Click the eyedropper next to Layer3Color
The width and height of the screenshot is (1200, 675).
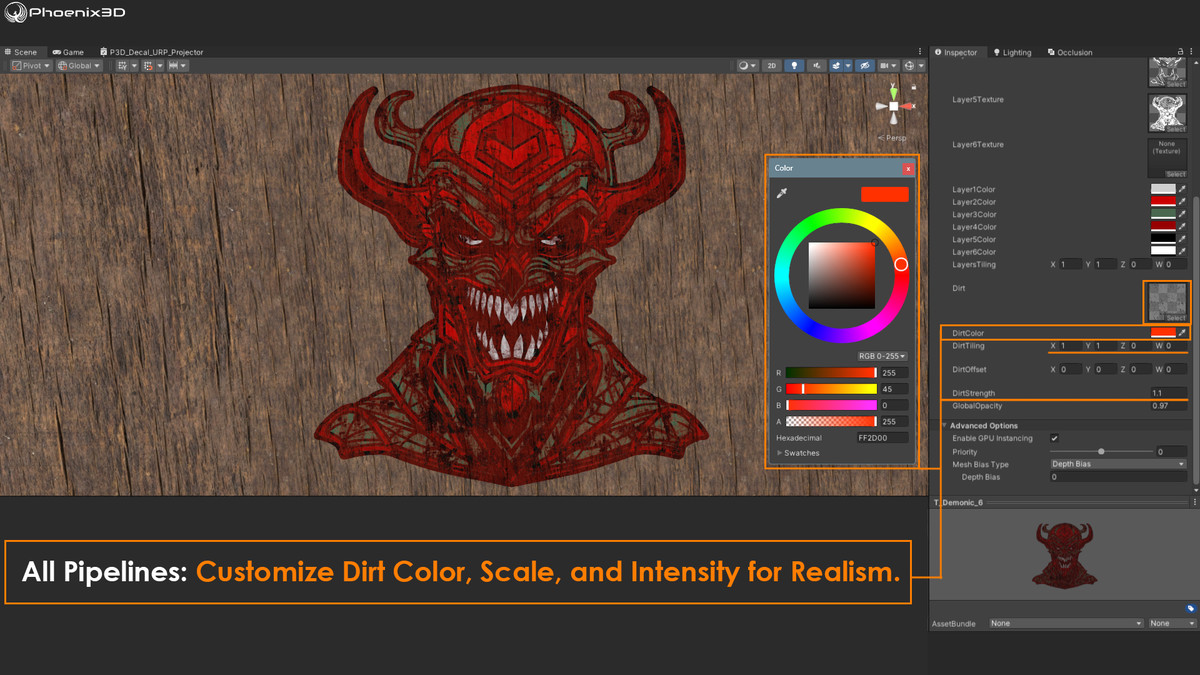(1182, 214)
